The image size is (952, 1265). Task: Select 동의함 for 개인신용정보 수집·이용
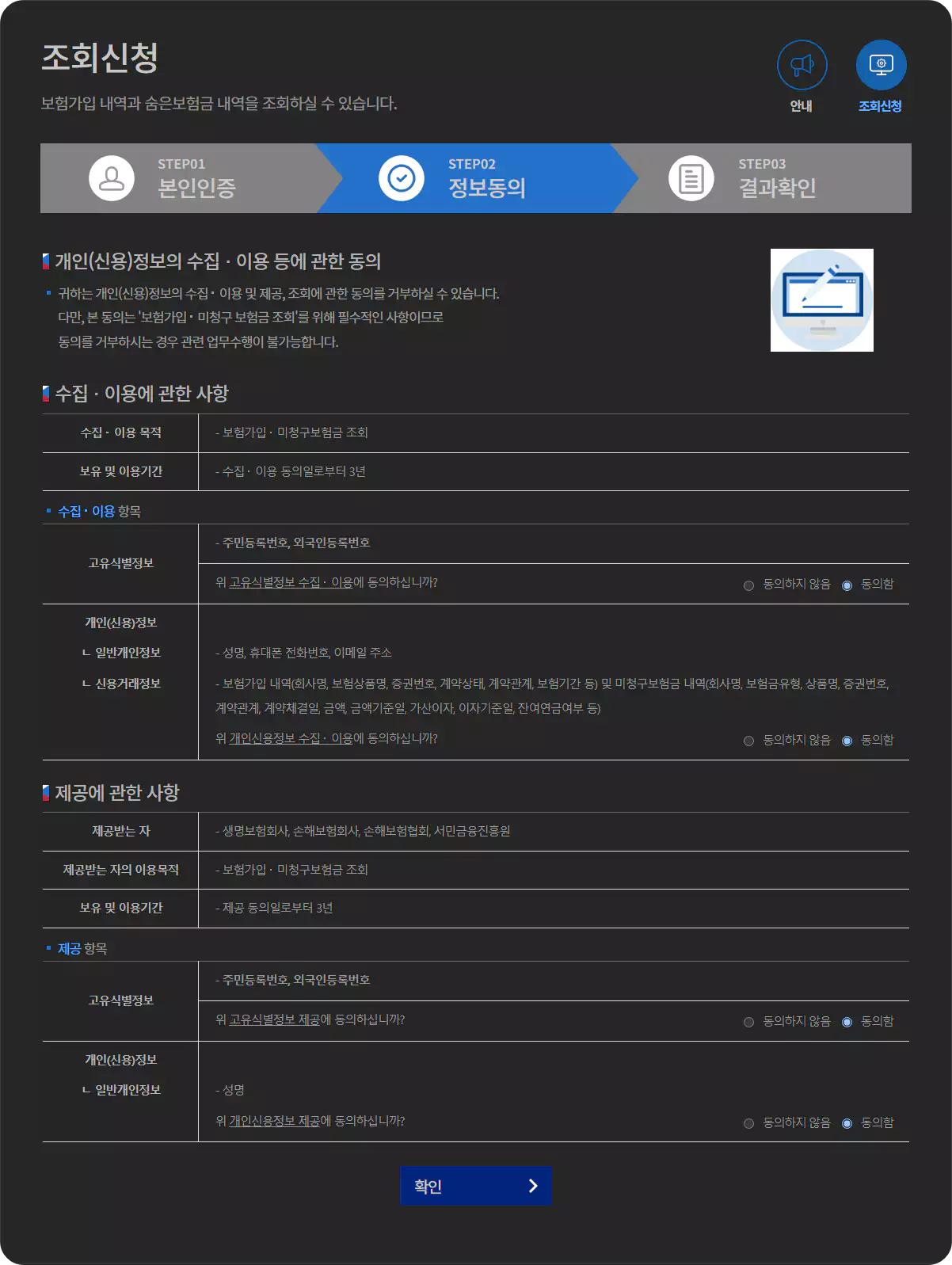pos(847,741)
